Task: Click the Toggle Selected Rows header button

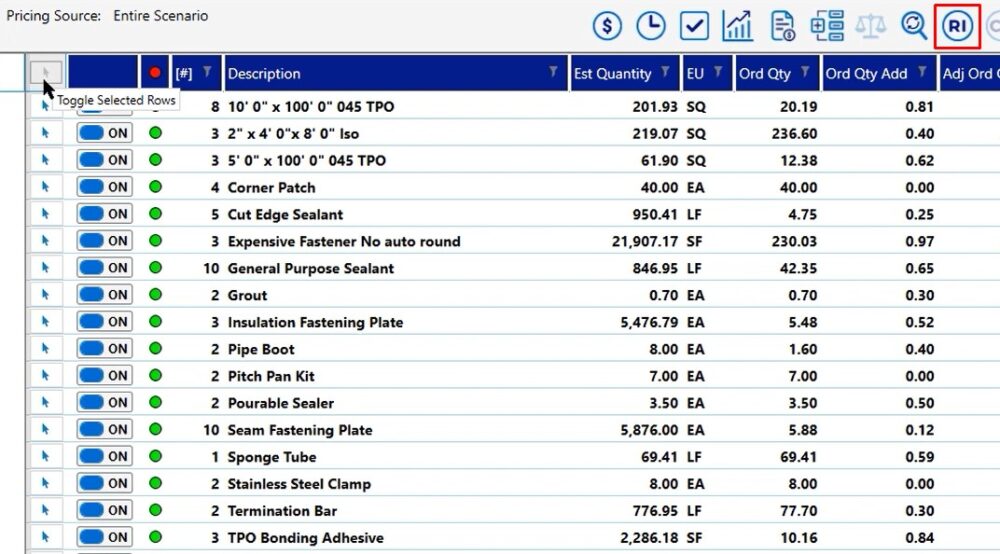Action: point(46,73)
